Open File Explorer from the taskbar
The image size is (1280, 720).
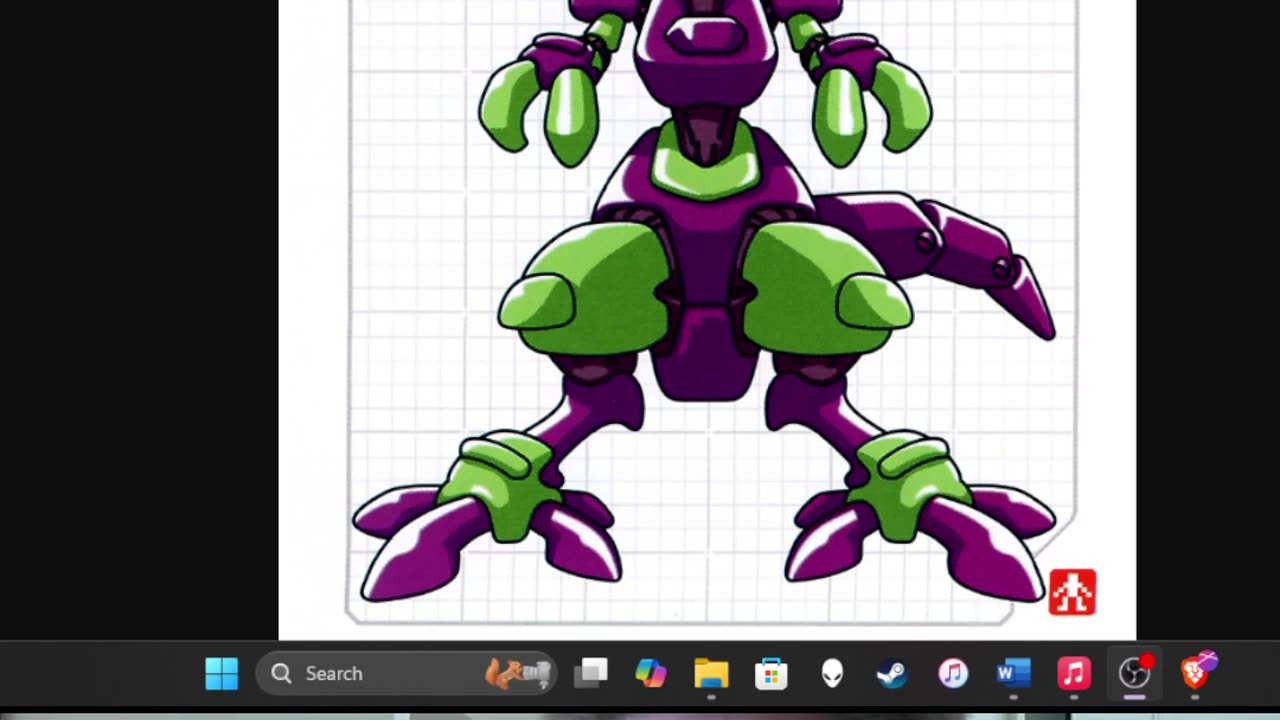(711, 673)
